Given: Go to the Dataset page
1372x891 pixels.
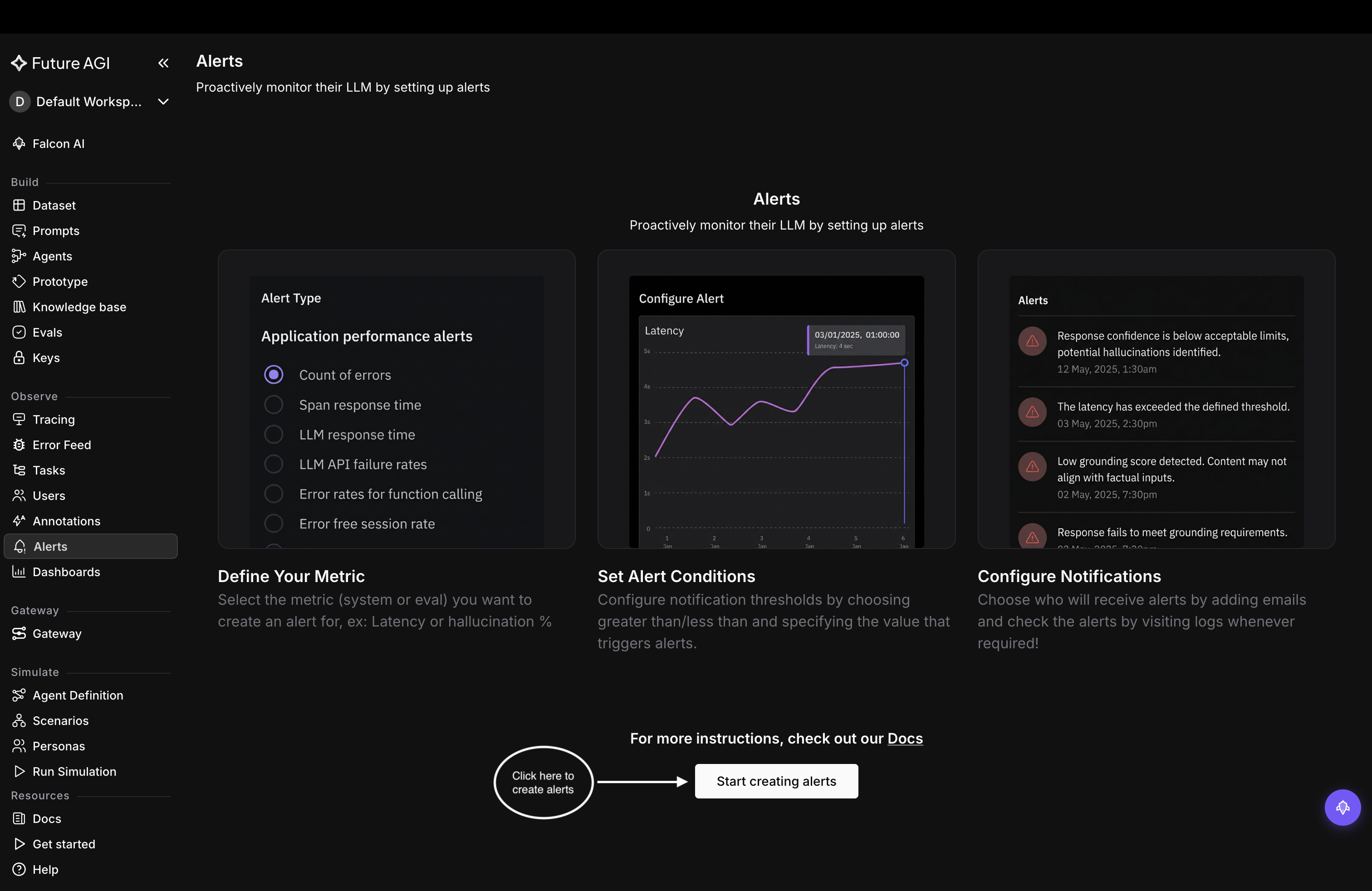Looking at the screenshot, I should click(90, 205).
